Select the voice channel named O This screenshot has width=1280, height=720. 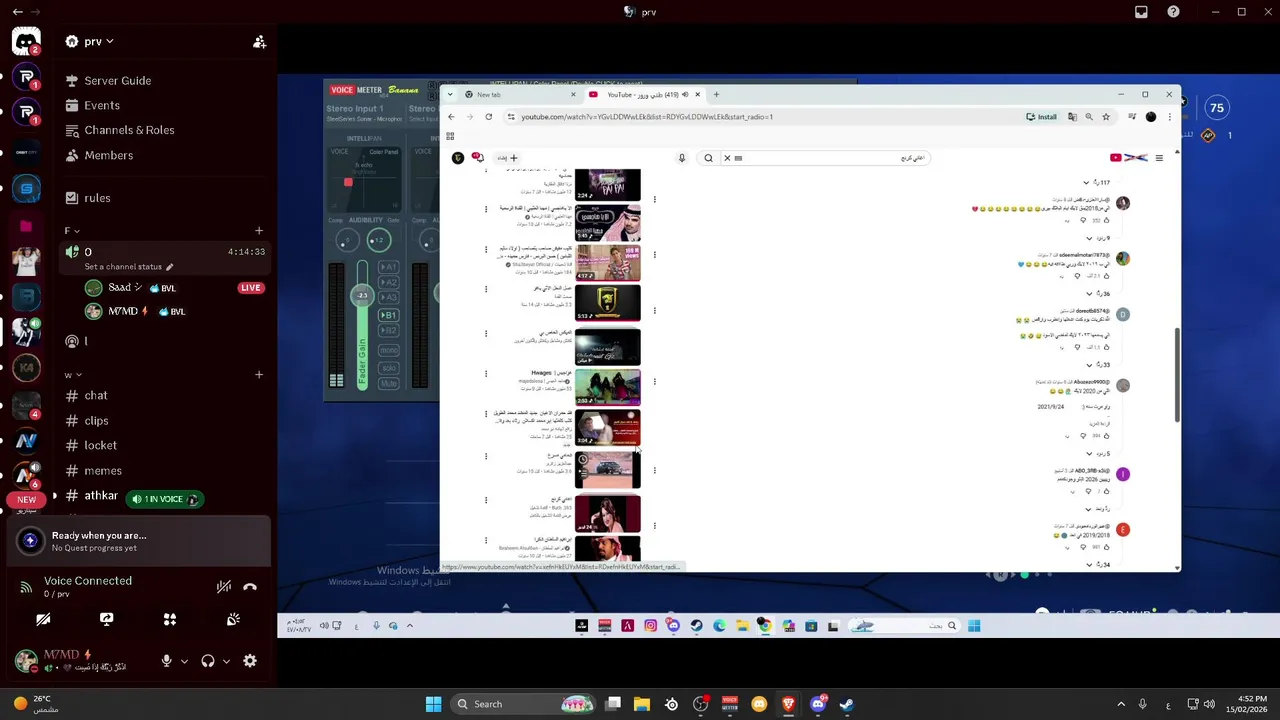coord(164,252)
